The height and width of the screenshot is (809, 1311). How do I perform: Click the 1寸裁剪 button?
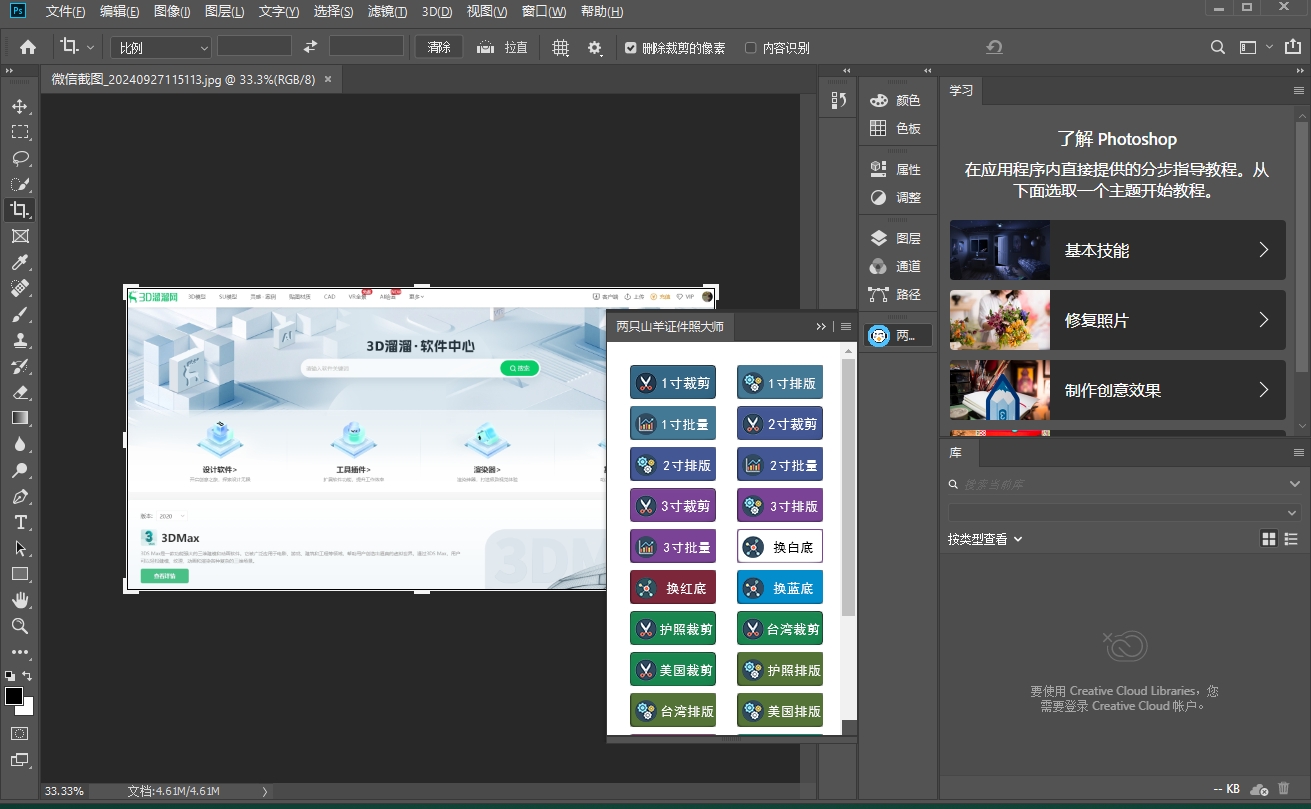[673, 383]
